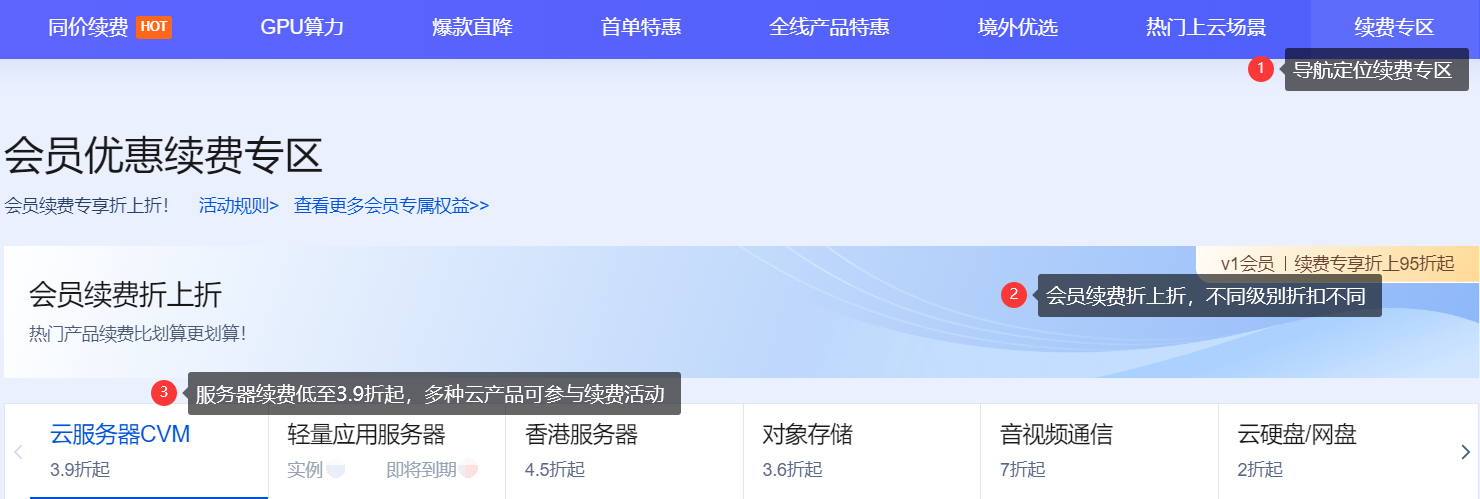
Task: Open 热门上云场景 nav item
Action: pyautogui.click(x=1206, y=27)
